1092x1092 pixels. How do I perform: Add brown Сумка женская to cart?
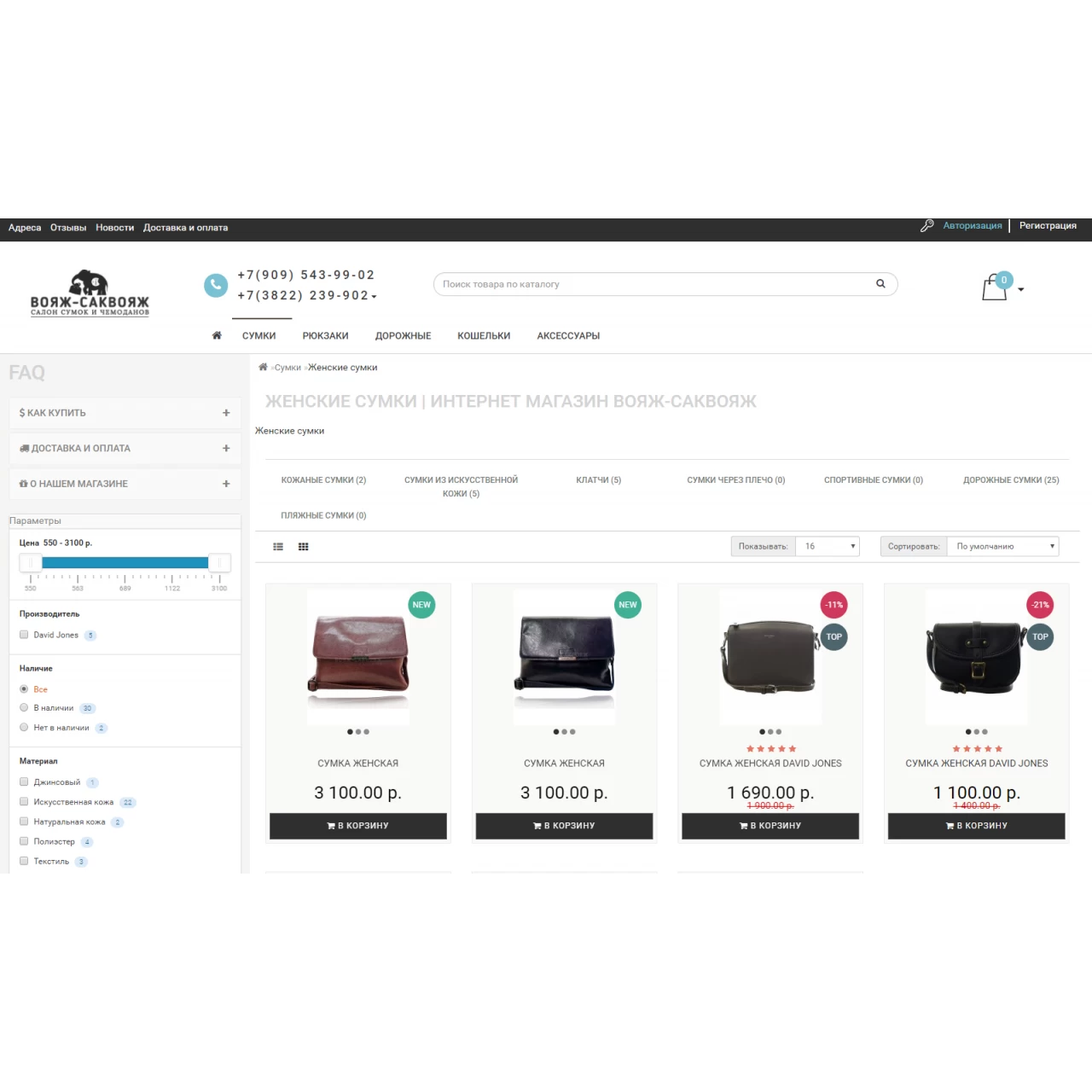coord(358,826)
